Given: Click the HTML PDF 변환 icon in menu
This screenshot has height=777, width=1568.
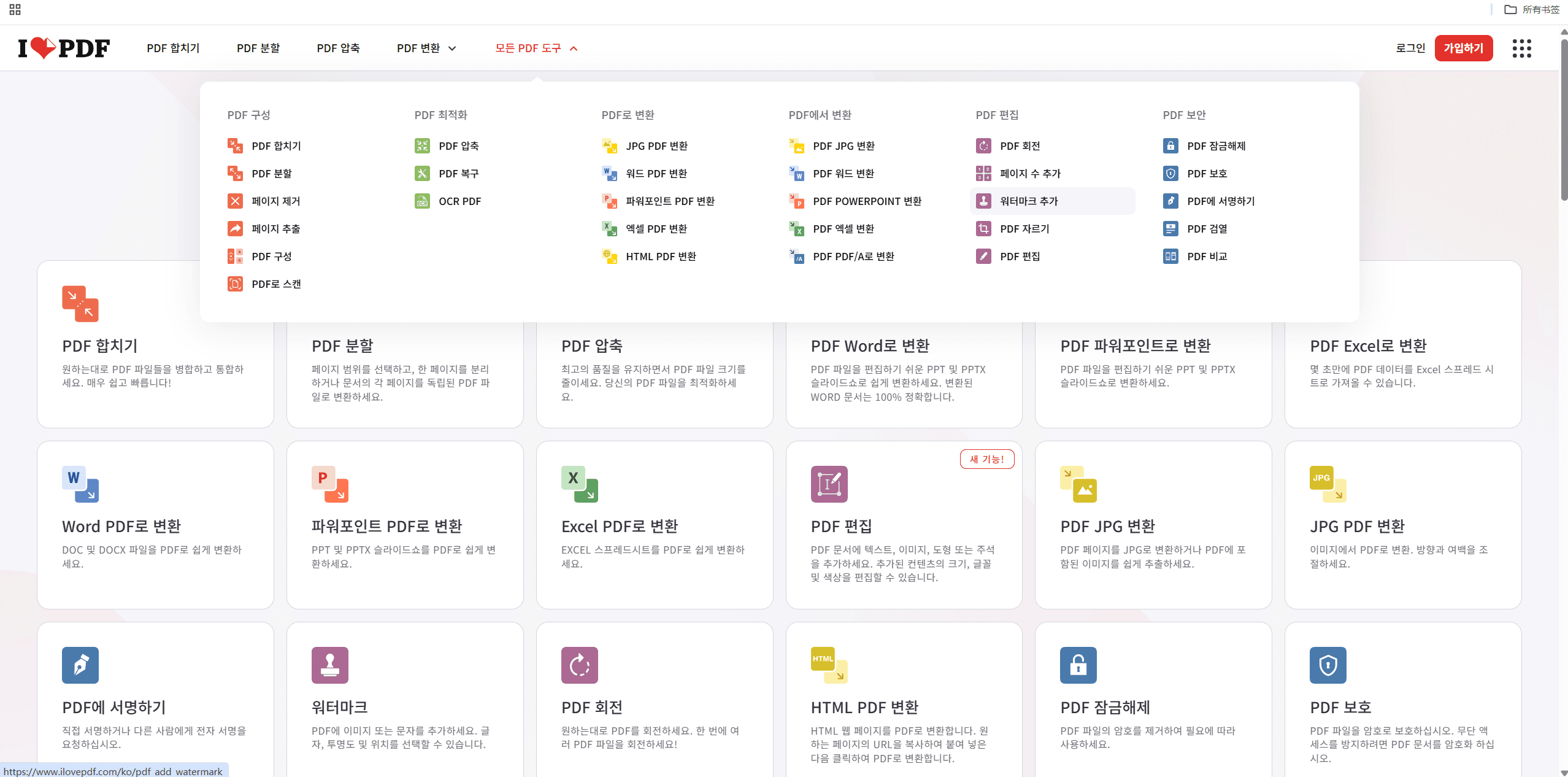Looking at the screenshot, I should (x=609, y=257).
